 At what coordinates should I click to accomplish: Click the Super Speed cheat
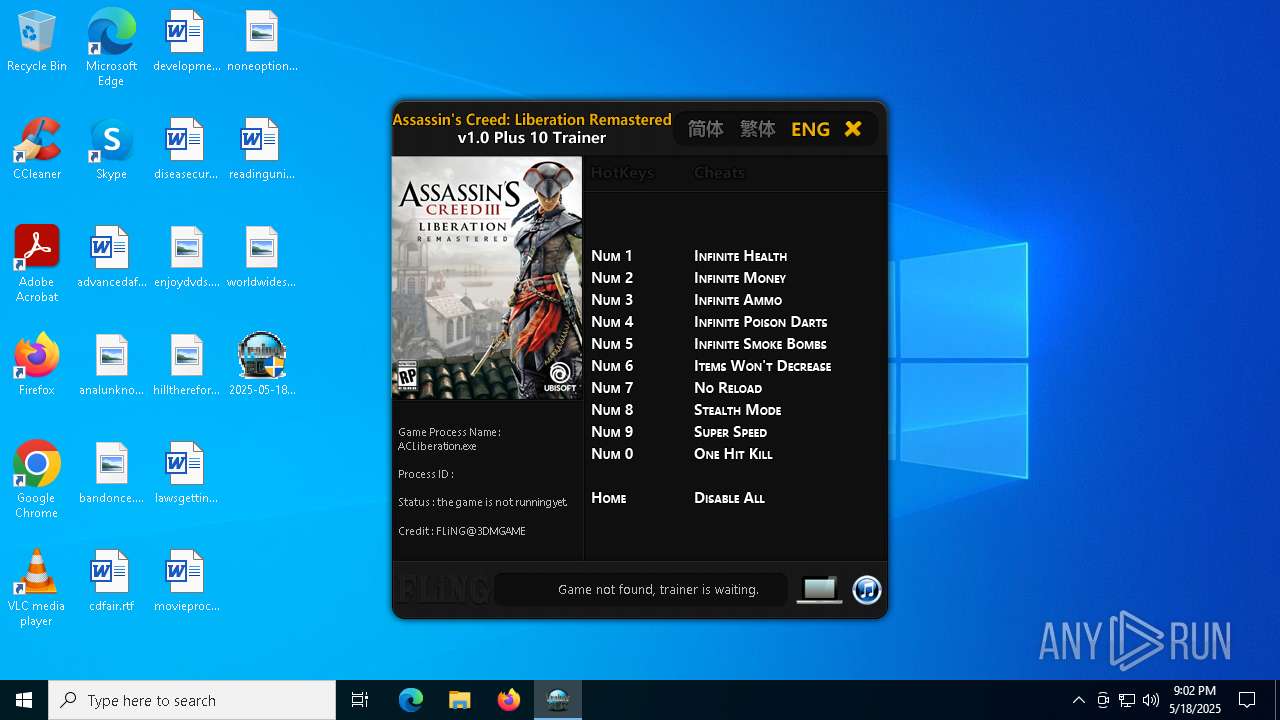pos(730,432)
